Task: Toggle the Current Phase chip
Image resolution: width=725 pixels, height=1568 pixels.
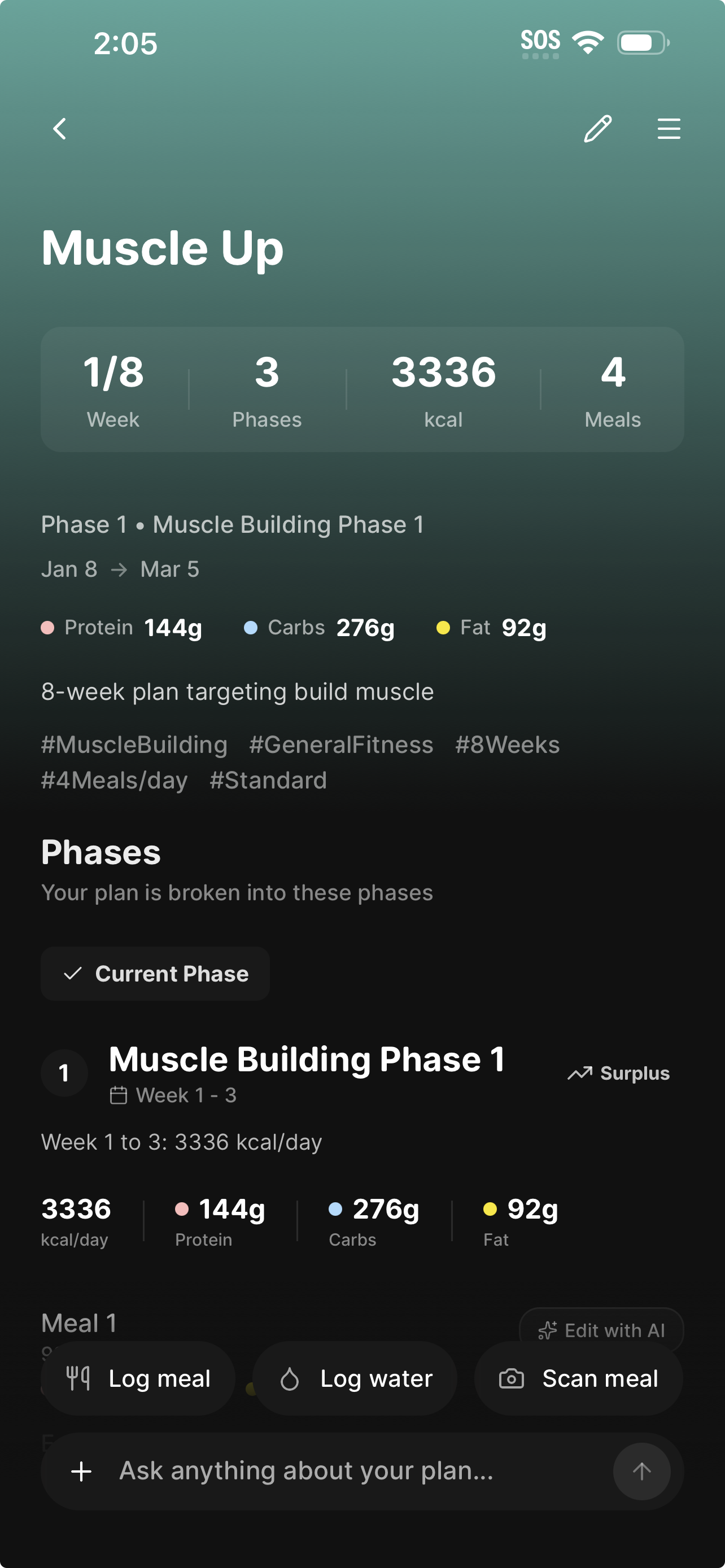Action: point(155,973)
